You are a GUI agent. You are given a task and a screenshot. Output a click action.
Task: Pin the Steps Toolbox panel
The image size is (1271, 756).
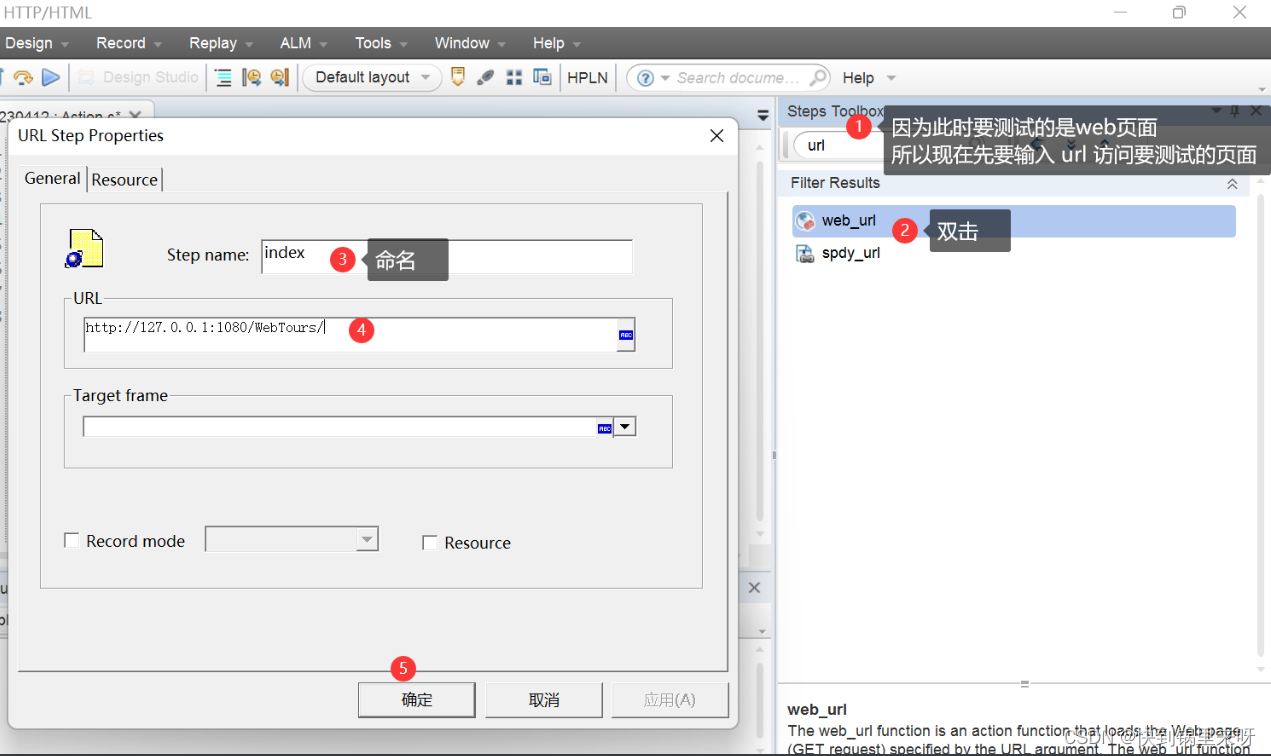coord(1235,111)
